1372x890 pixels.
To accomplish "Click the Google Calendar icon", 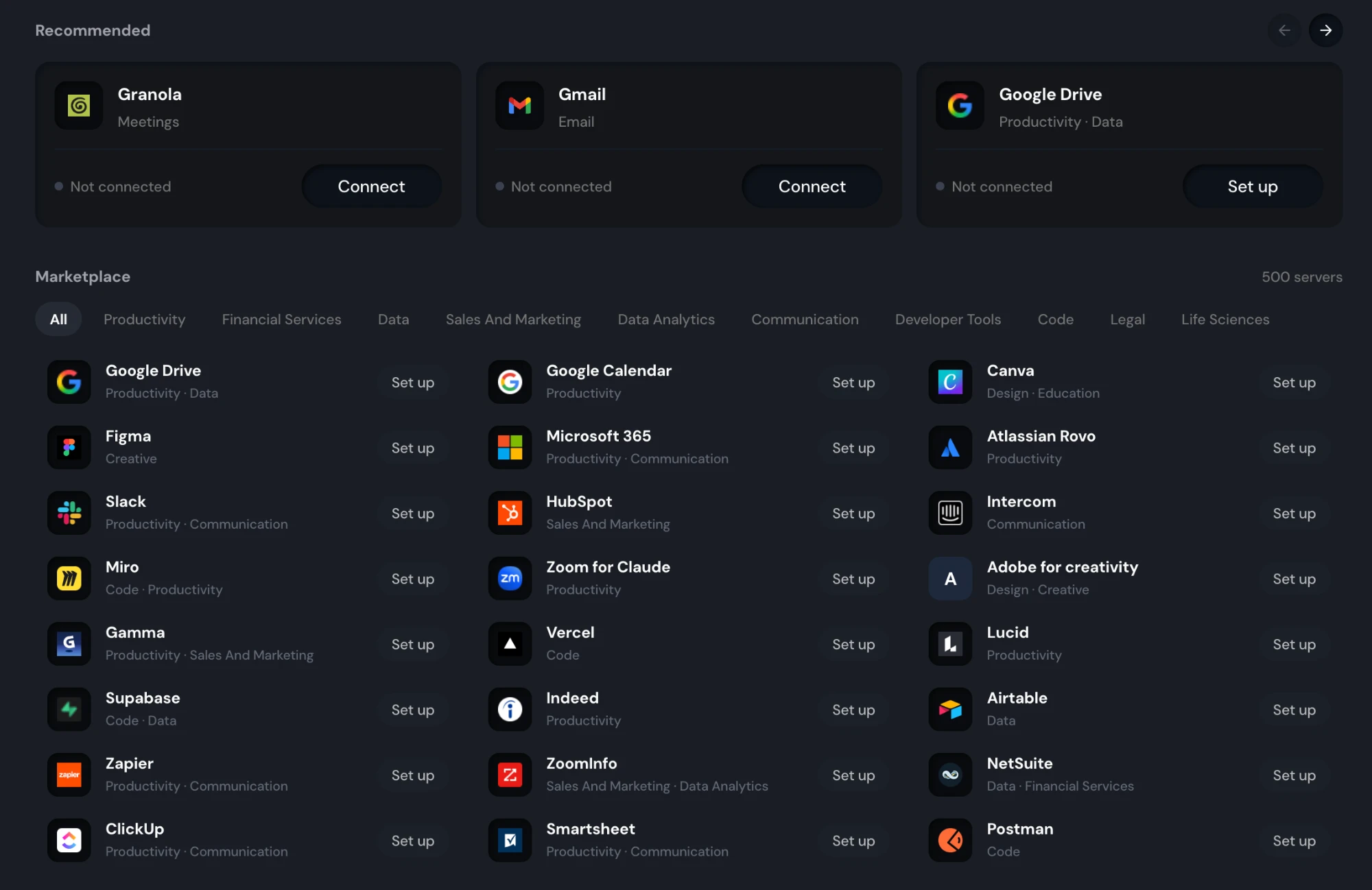I will pyautogui.click(x=510, y=382).
